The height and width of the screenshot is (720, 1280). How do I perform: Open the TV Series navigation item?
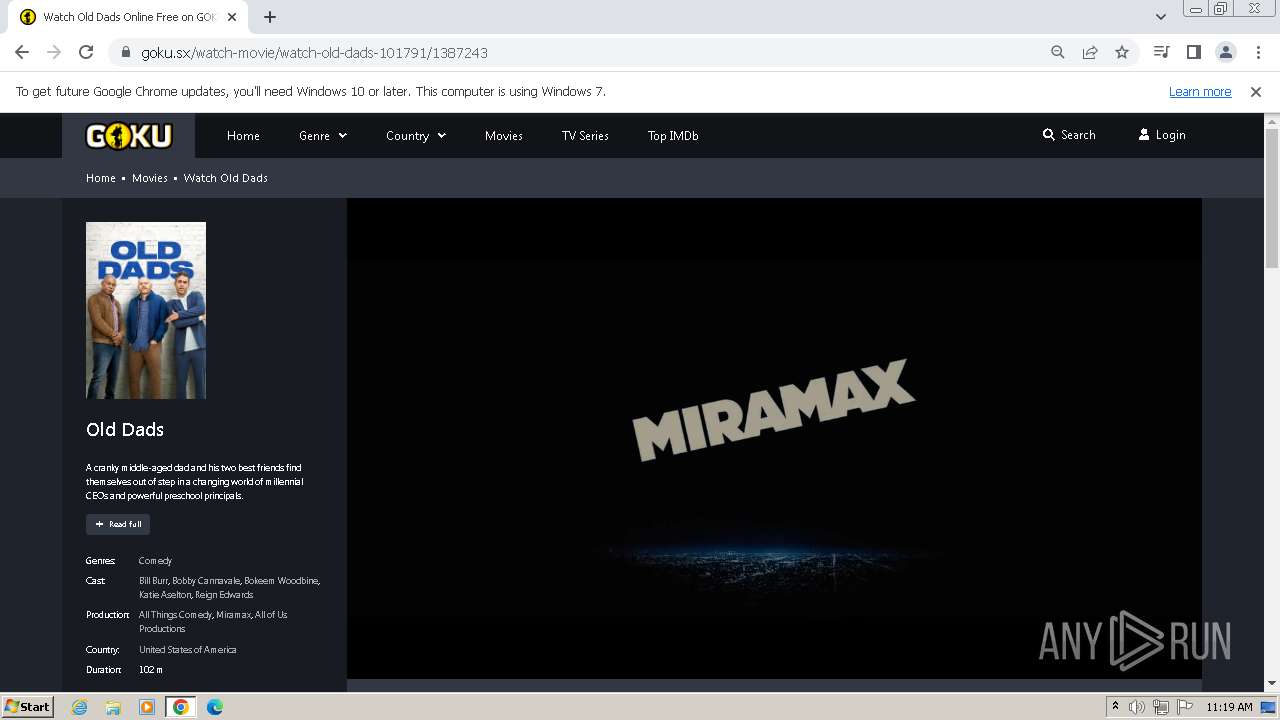[585, 136]
